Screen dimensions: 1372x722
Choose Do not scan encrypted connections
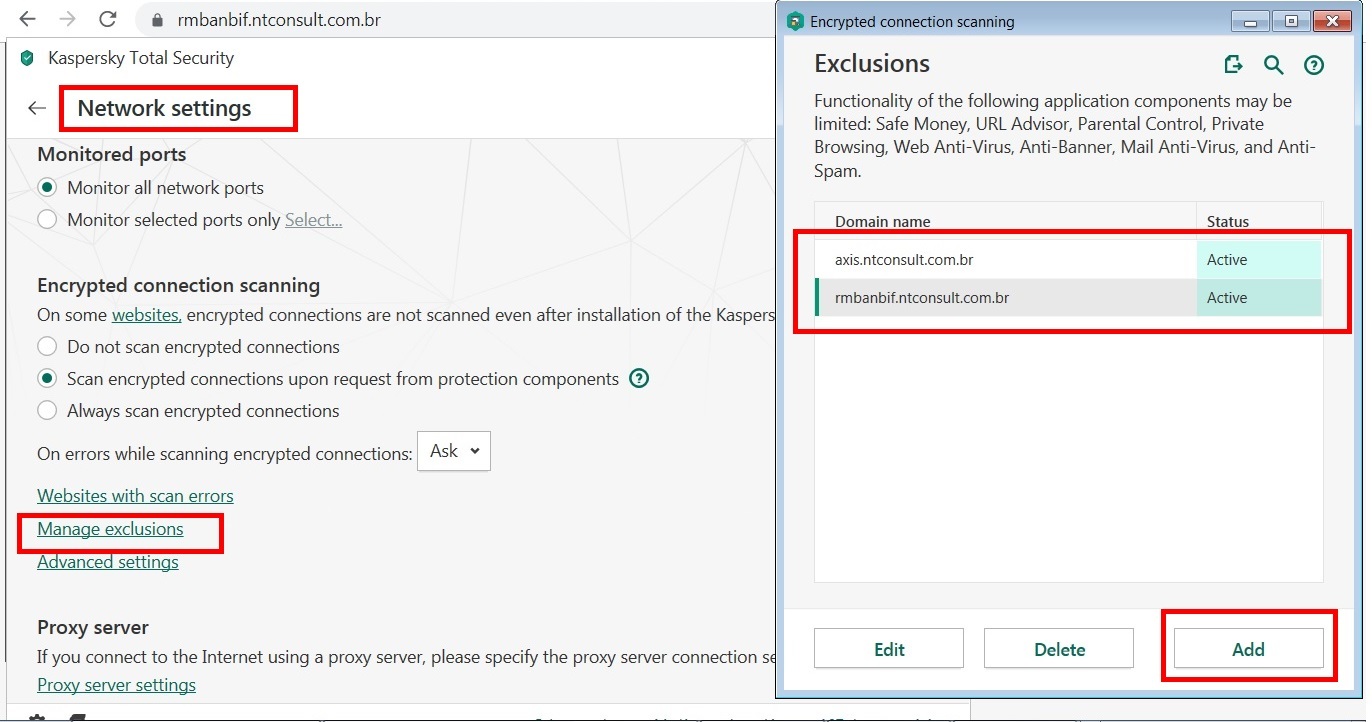tap(47, 347)
